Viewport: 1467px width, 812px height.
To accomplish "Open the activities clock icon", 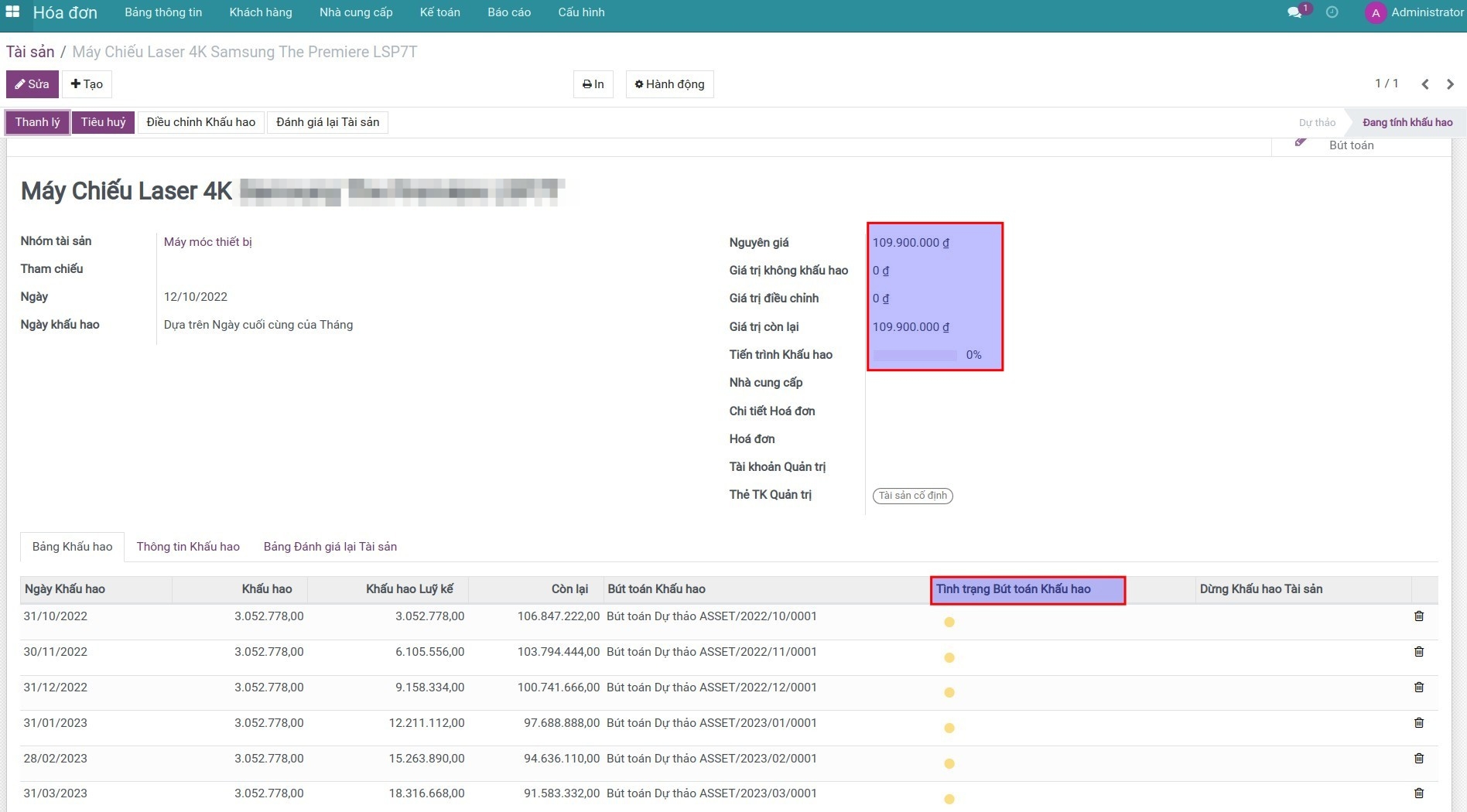I will pyautogui.click(x=1332, y=12).
